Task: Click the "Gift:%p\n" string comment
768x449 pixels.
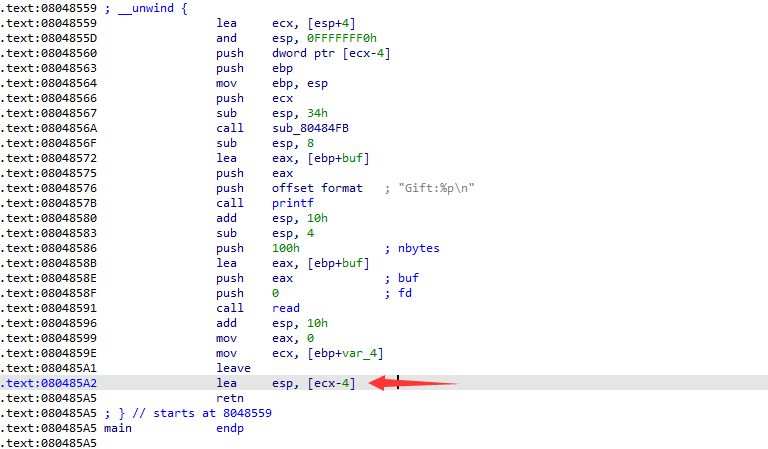Action: tap(436, 188)
